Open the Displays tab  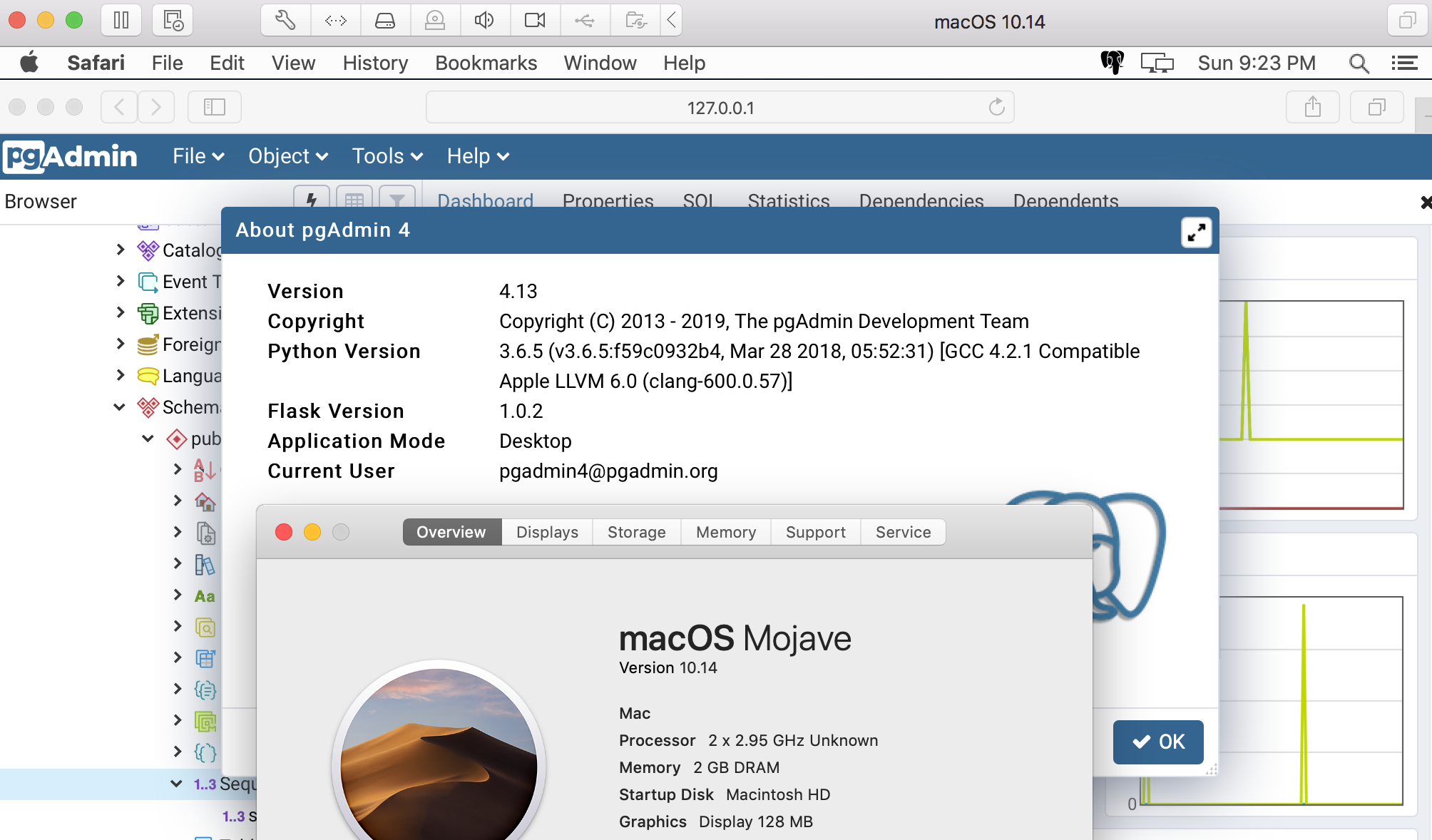[x=547, y=532]
